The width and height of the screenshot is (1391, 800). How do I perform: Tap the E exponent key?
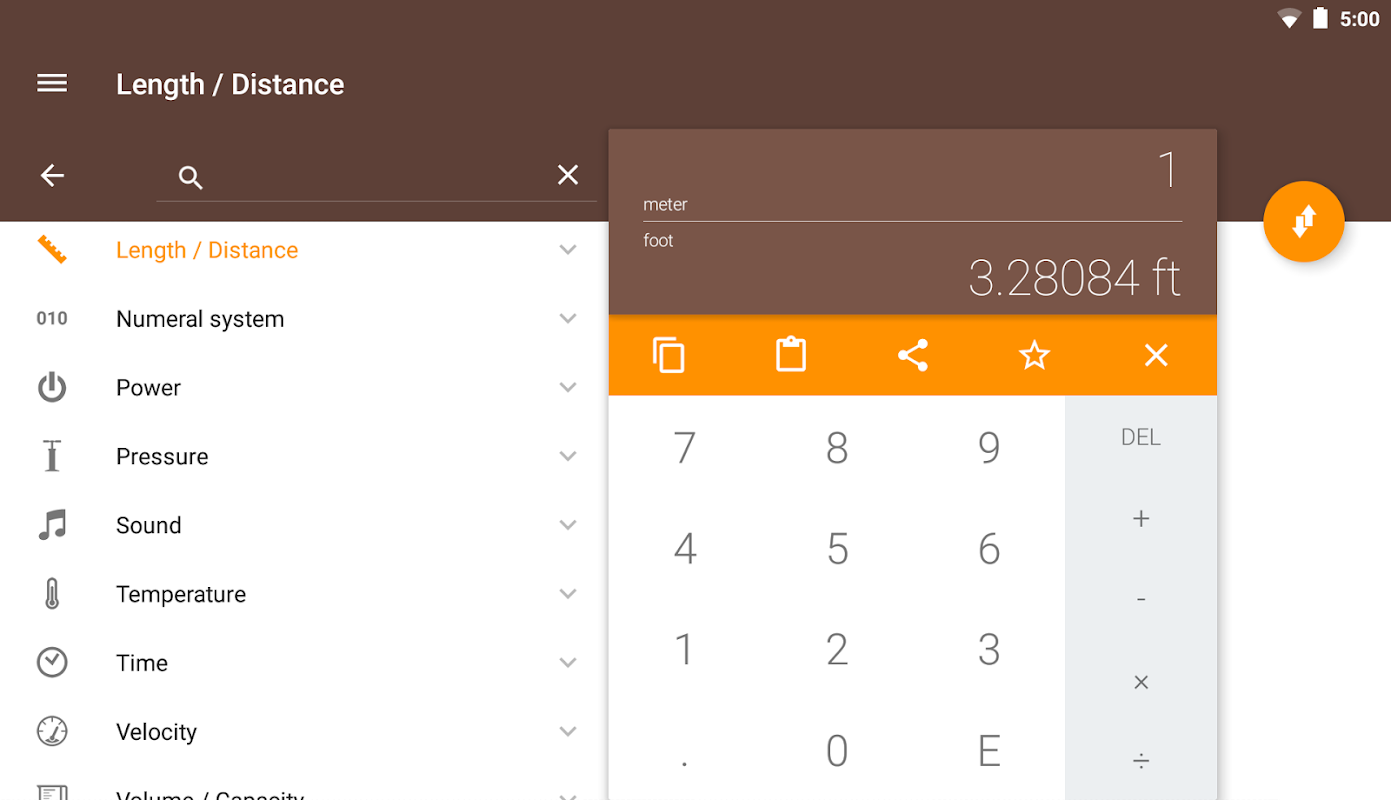click(989, 751)
